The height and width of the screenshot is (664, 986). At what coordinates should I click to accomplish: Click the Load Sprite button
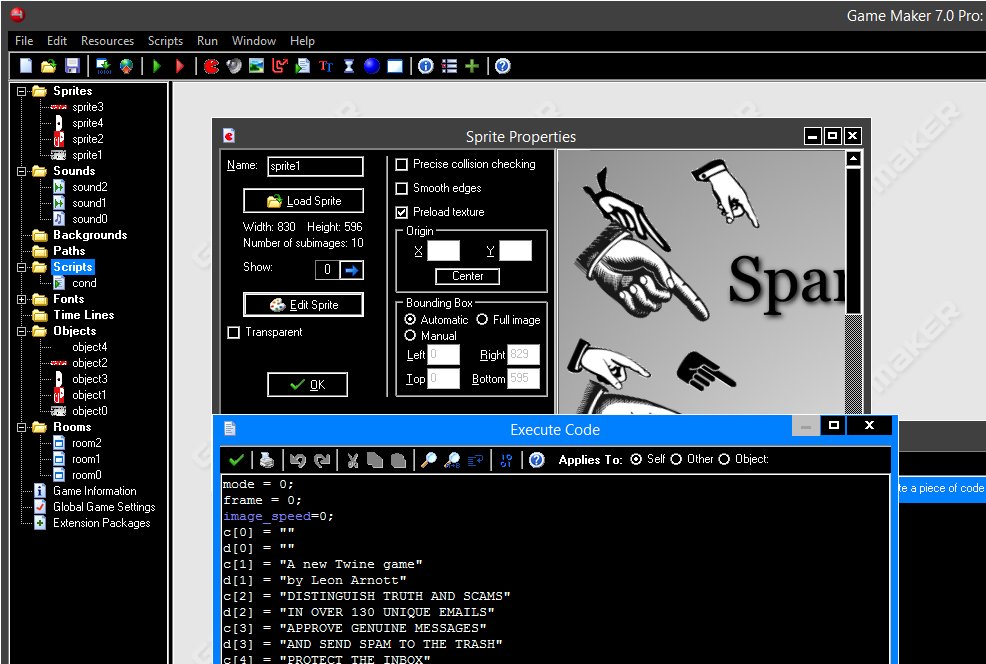(303, 201)
